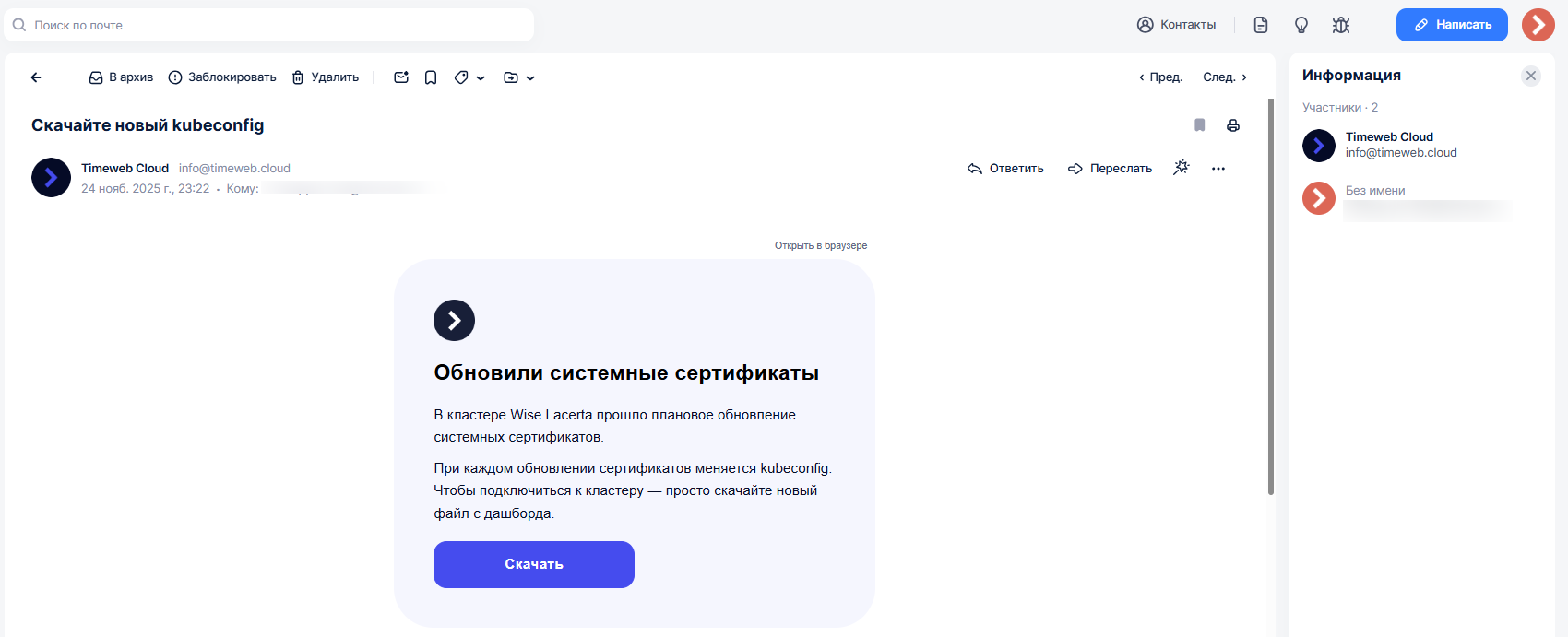Focus the Поиск по почте search field
1568x637 pixels.
pos(277,25)
